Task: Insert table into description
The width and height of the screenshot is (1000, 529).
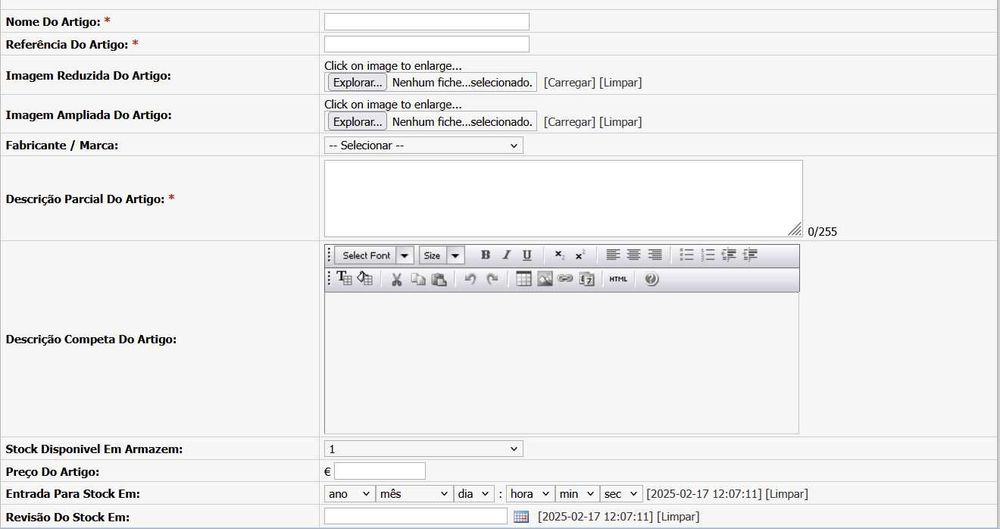Action: (x=524, y=279)
